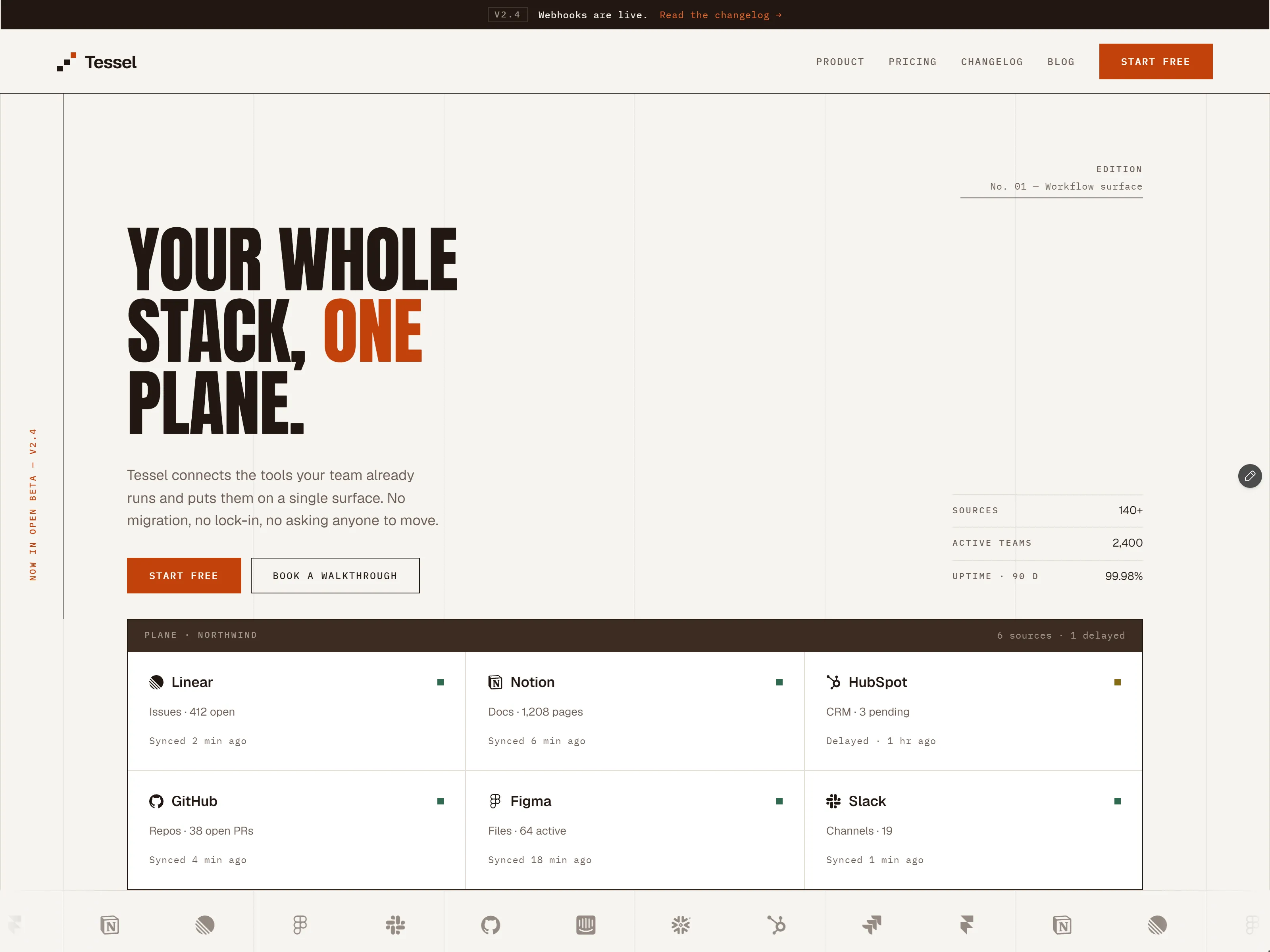This screenshot has height=952, width=1270.
Task: Click the '6 sources · 1 delayed' summary
Action: pyautogui.click(x=1060, y=635)
